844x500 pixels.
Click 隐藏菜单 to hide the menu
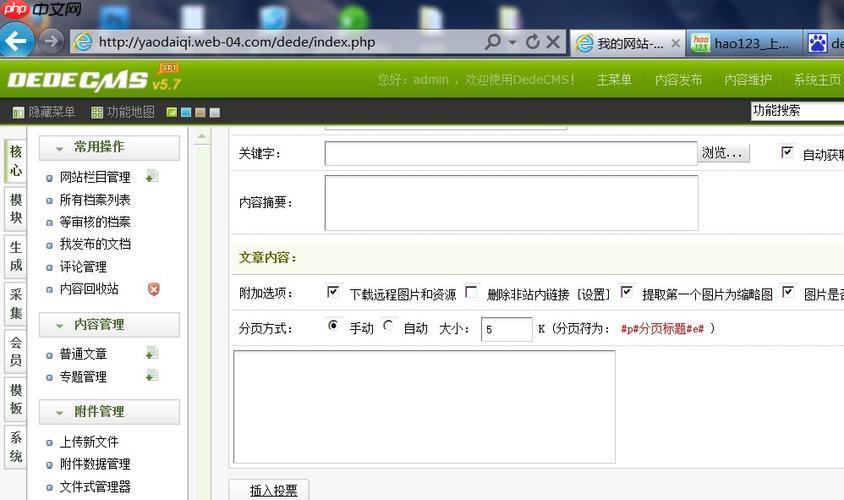point(44,112)
